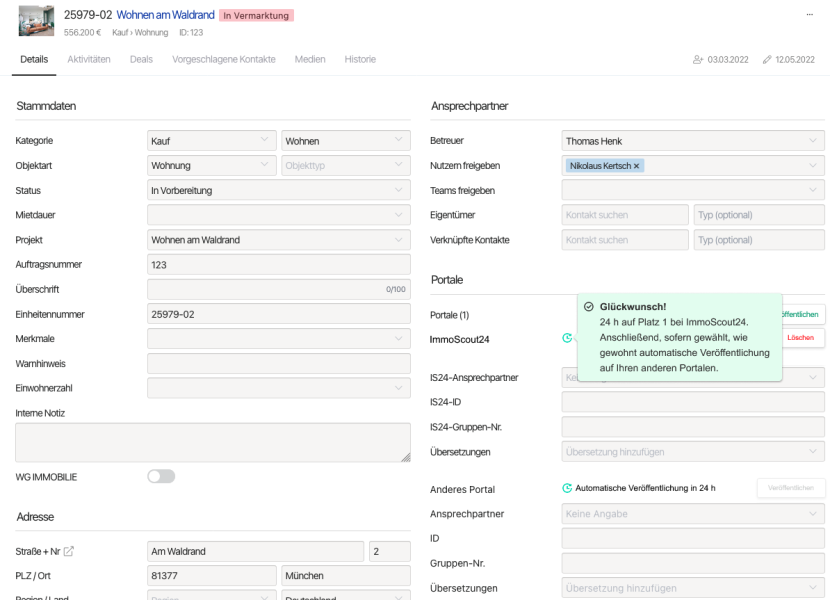Open the Historie tab
Image resolution: width=830 pixels, height=600 pixels.
(x=360, y=59)
